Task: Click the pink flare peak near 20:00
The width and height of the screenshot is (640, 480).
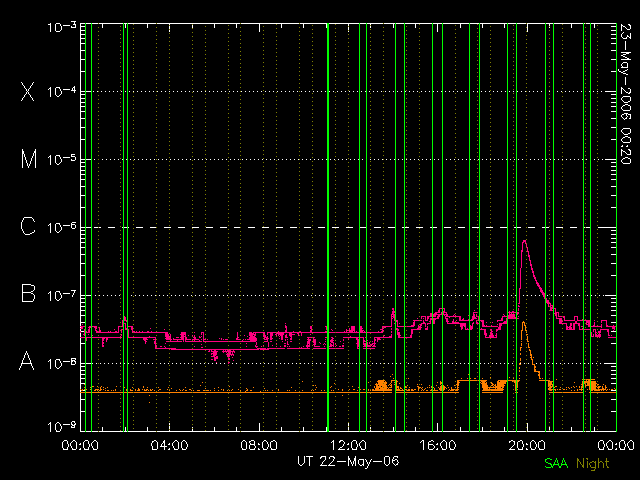Action: tap(524, 242)
